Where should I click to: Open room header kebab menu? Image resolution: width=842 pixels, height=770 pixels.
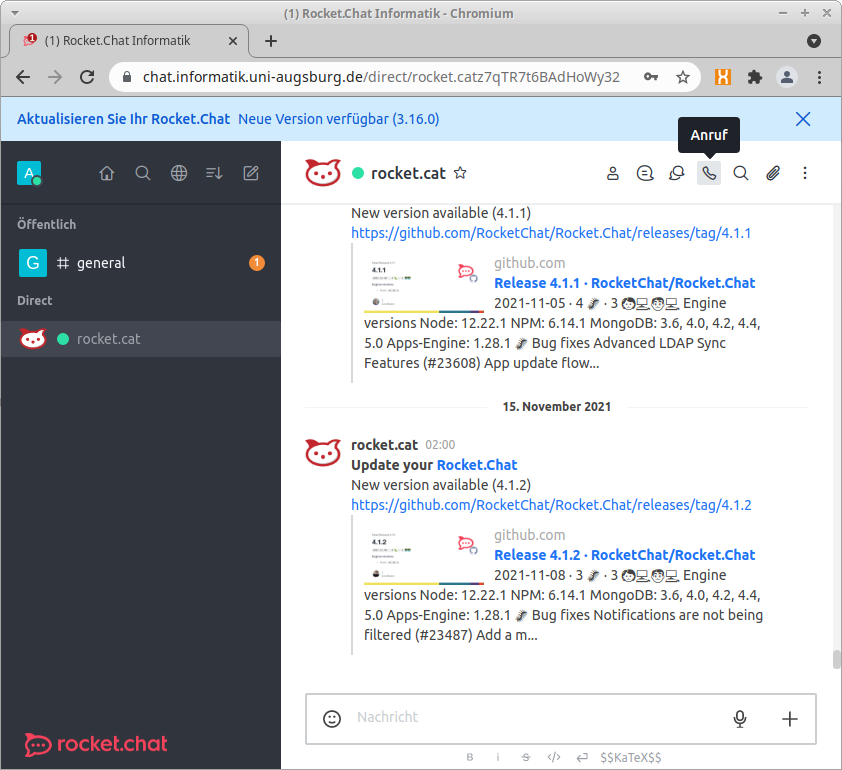point(804,173)
